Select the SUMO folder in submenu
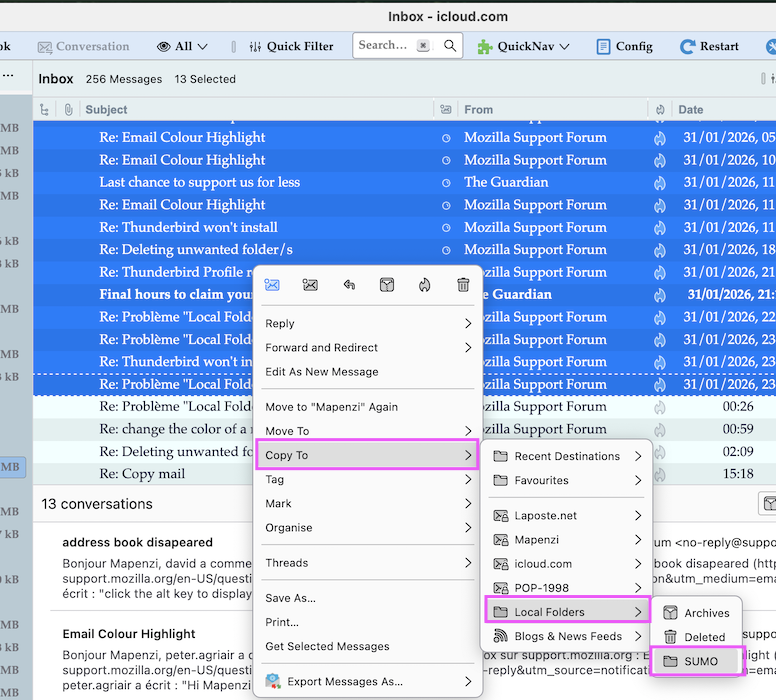 point(700,661)
